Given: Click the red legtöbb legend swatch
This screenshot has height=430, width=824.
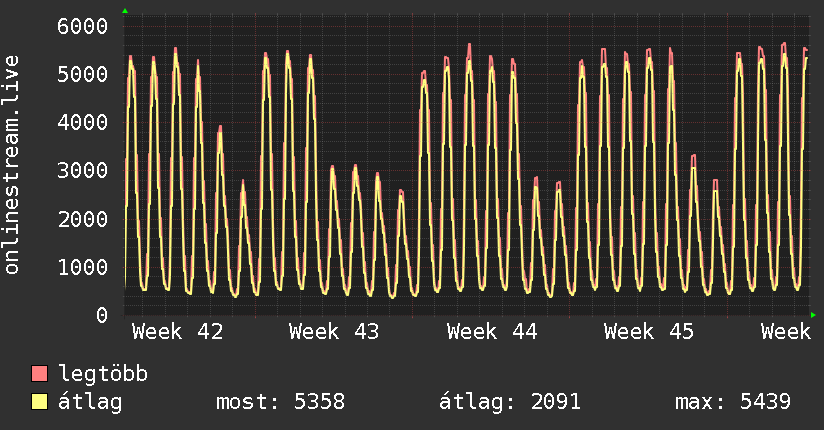Looking at the screenshot, I should coord(40,375).
